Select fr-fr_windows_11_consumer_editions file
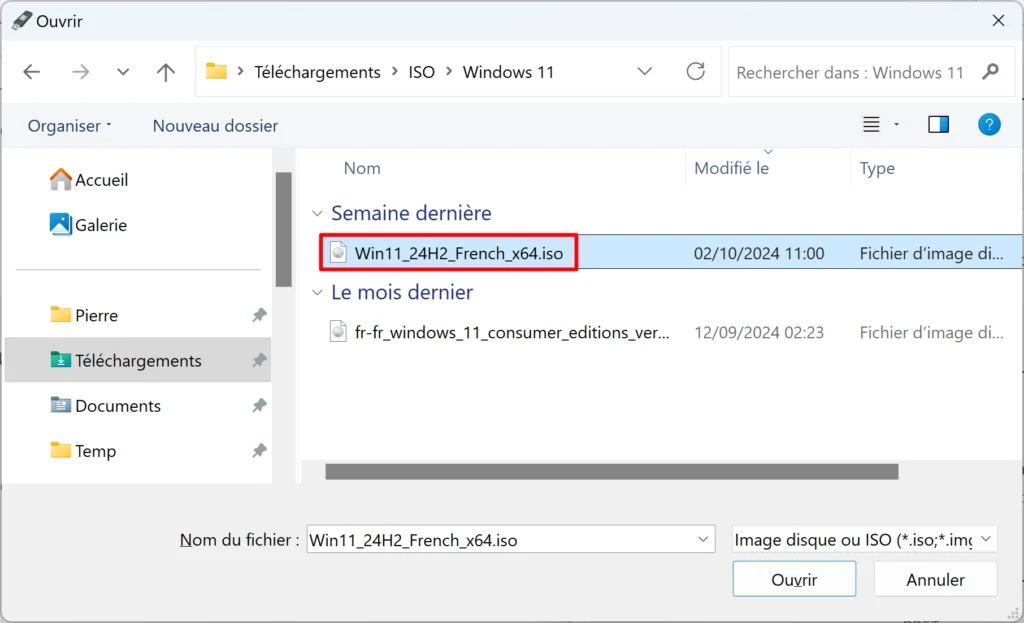Screen dimensions: 1024x623 (512, 332)
